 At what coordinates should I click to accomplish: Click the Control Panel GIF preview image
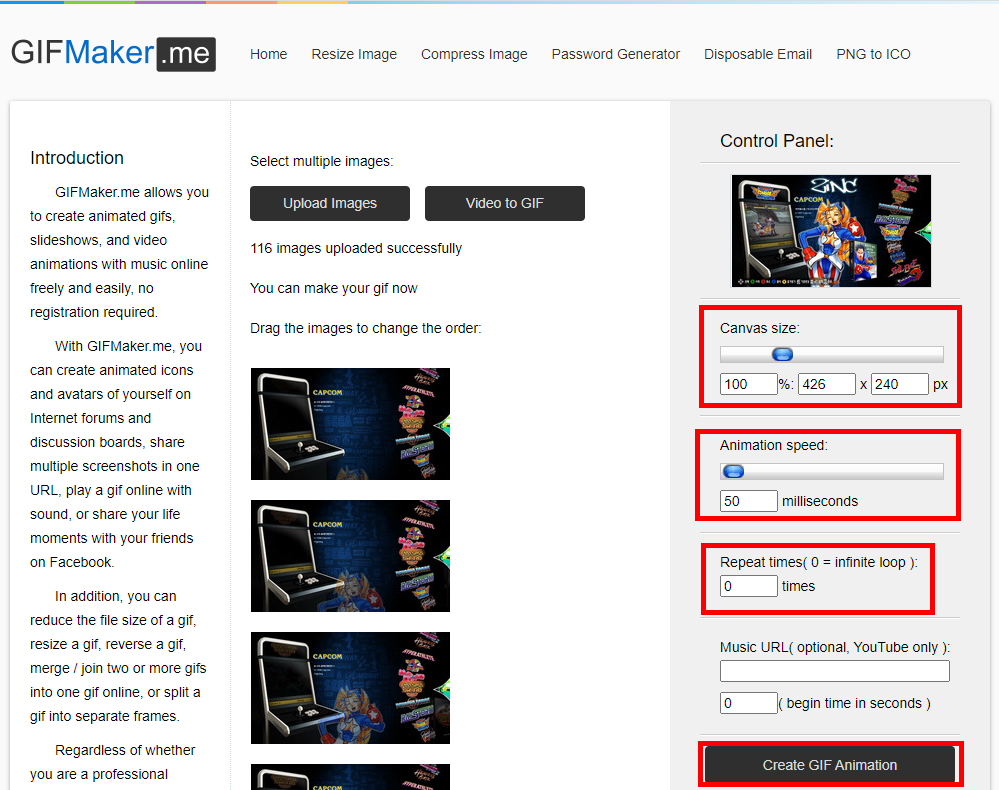tap(831, 231)
